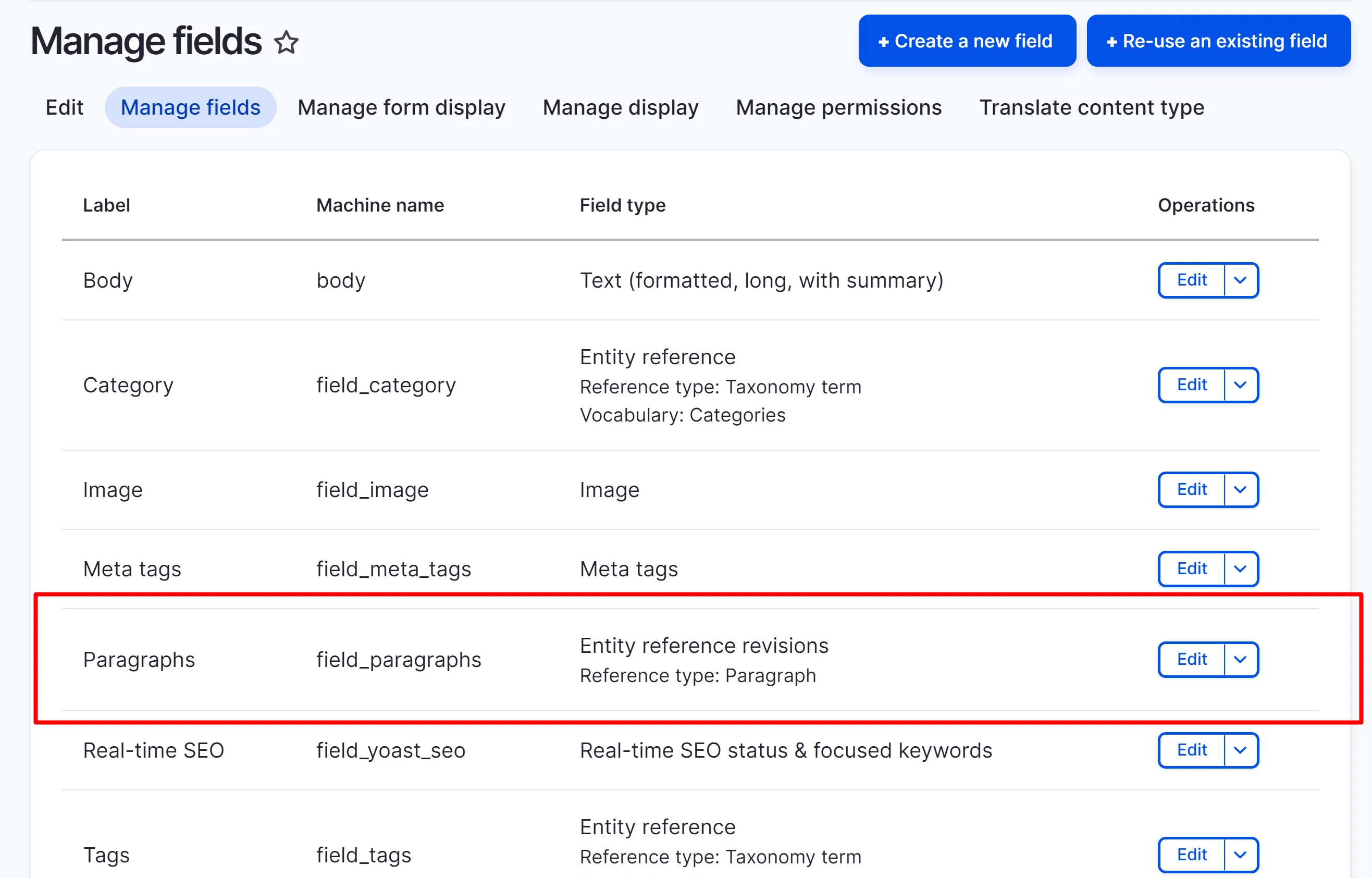Click Re-use an existing field button
This screenshot has height=878, width=1372.
click(1218, 41)
